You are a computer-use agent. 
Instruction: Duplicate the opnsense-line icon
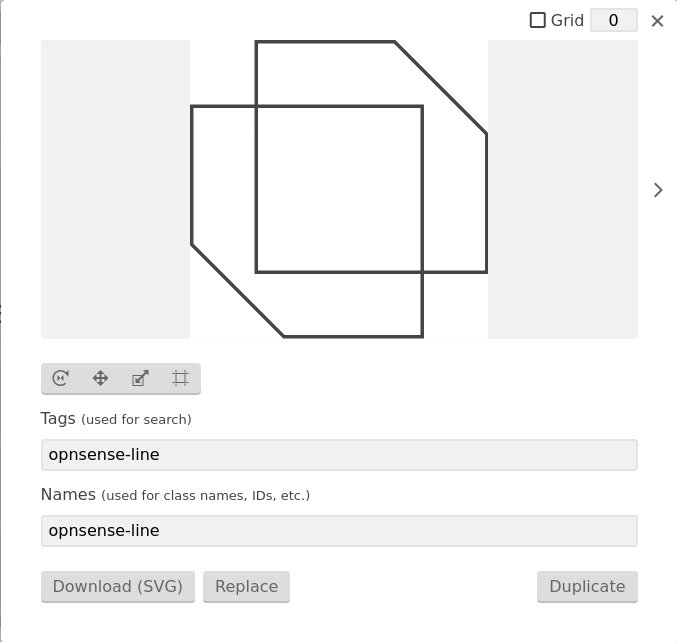coord(587,586)
